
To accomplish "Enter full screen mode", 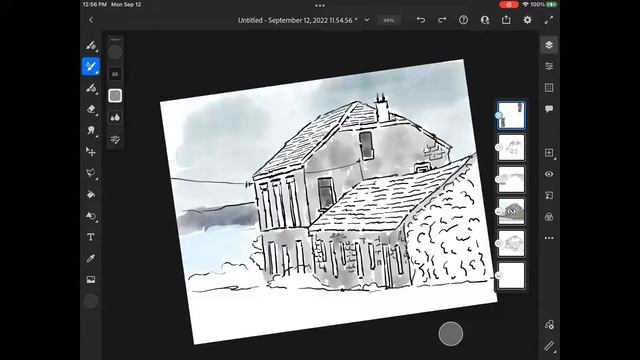I will click(549, 20).
